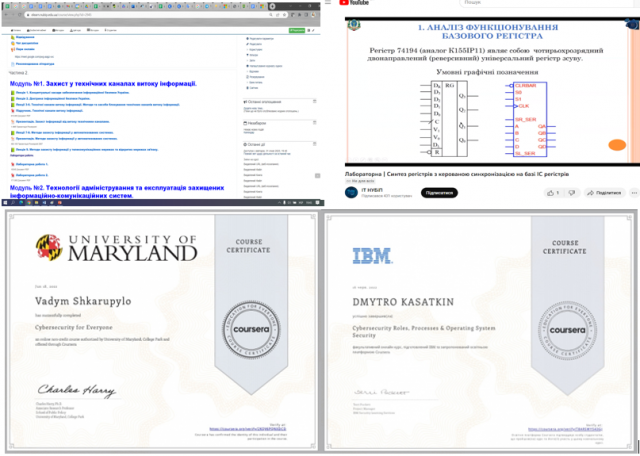Screen dimensions: 640x456
Task: Open the browser profile avatar
Action: click(312, 15)
